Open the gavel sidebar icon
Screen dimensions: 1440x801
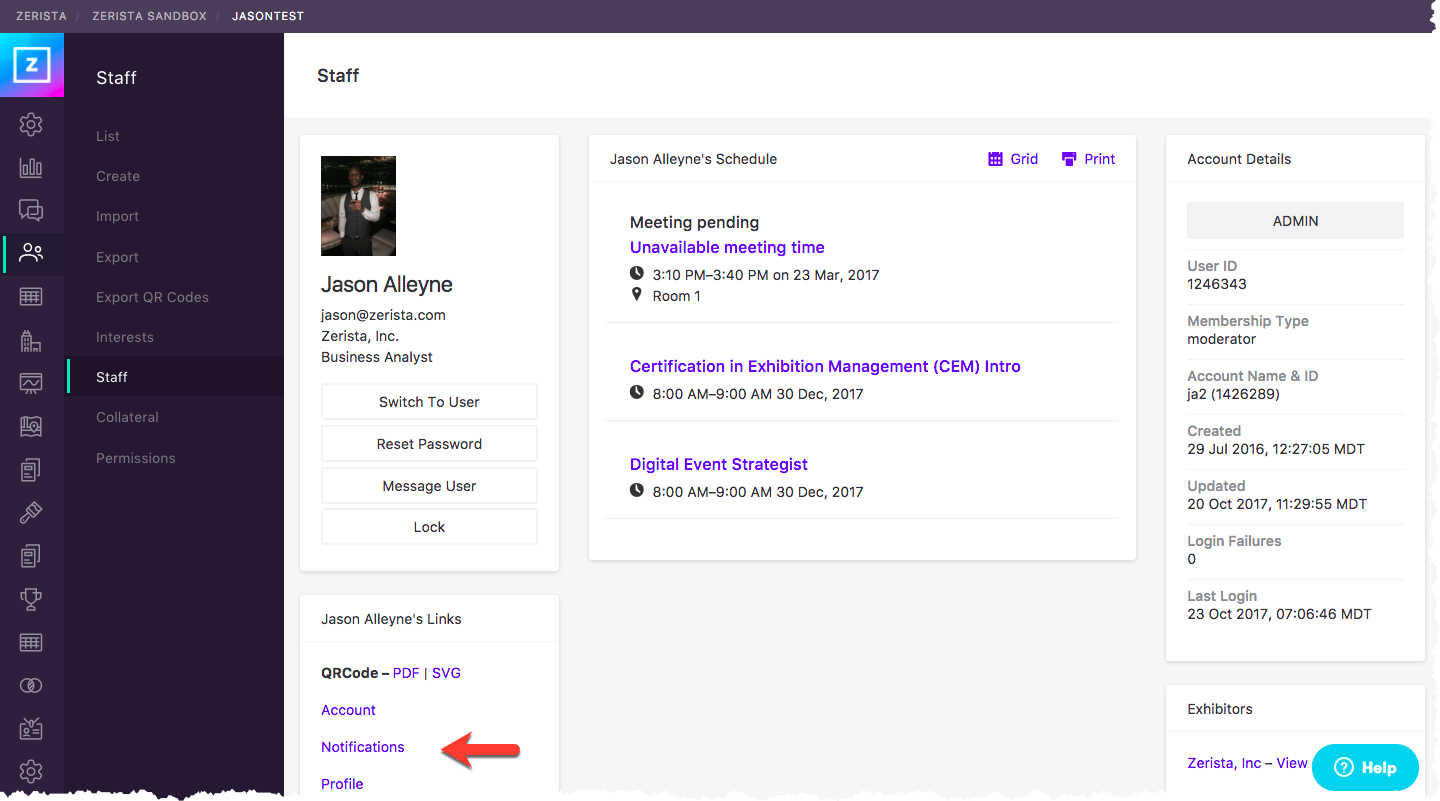coord(31,512)
